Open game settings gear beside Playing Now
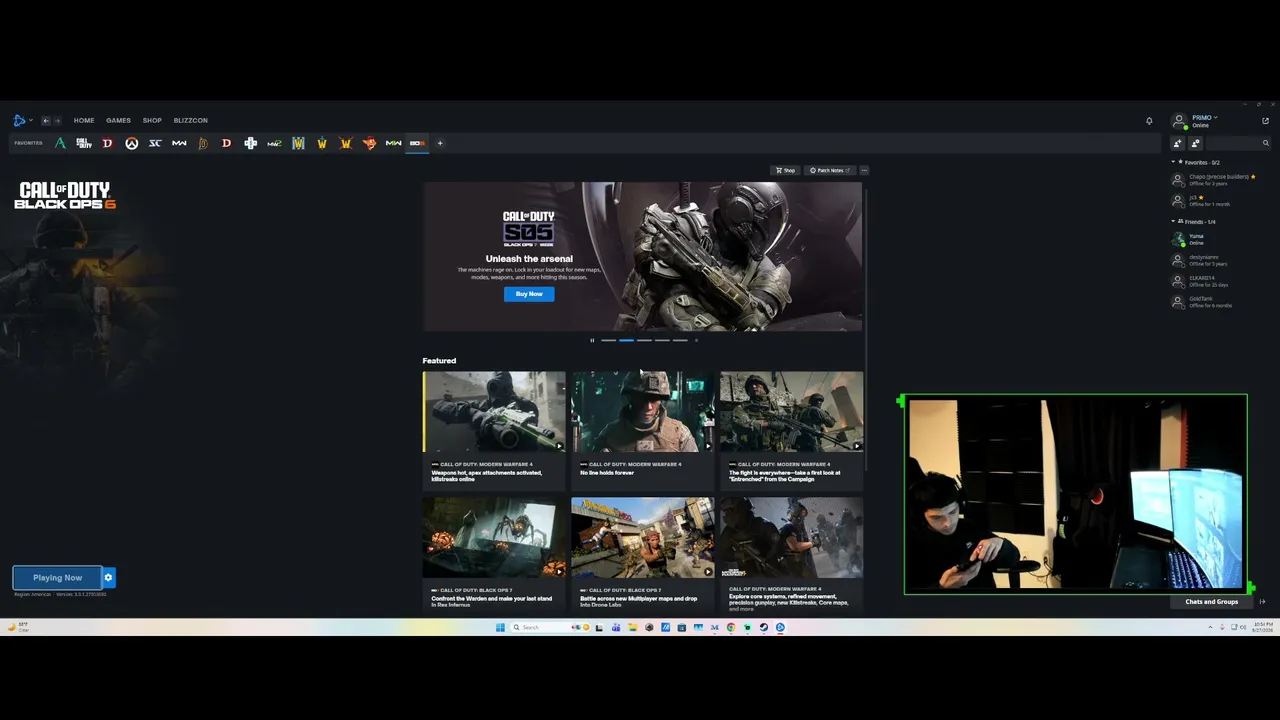Screen dimensions: 1280x720 coord(109,578)
